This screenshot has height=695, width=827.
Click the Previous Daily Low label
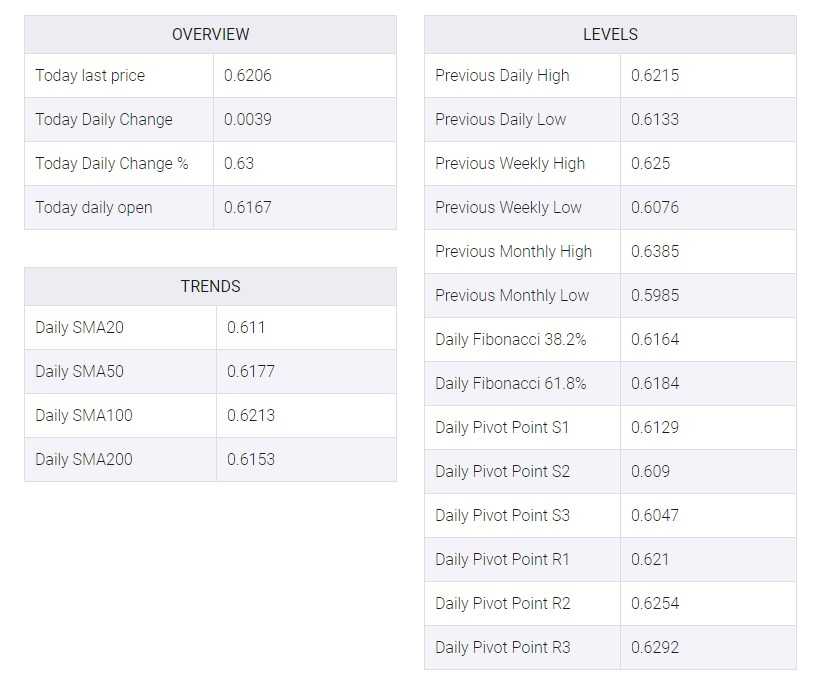[x=501, y=120]
